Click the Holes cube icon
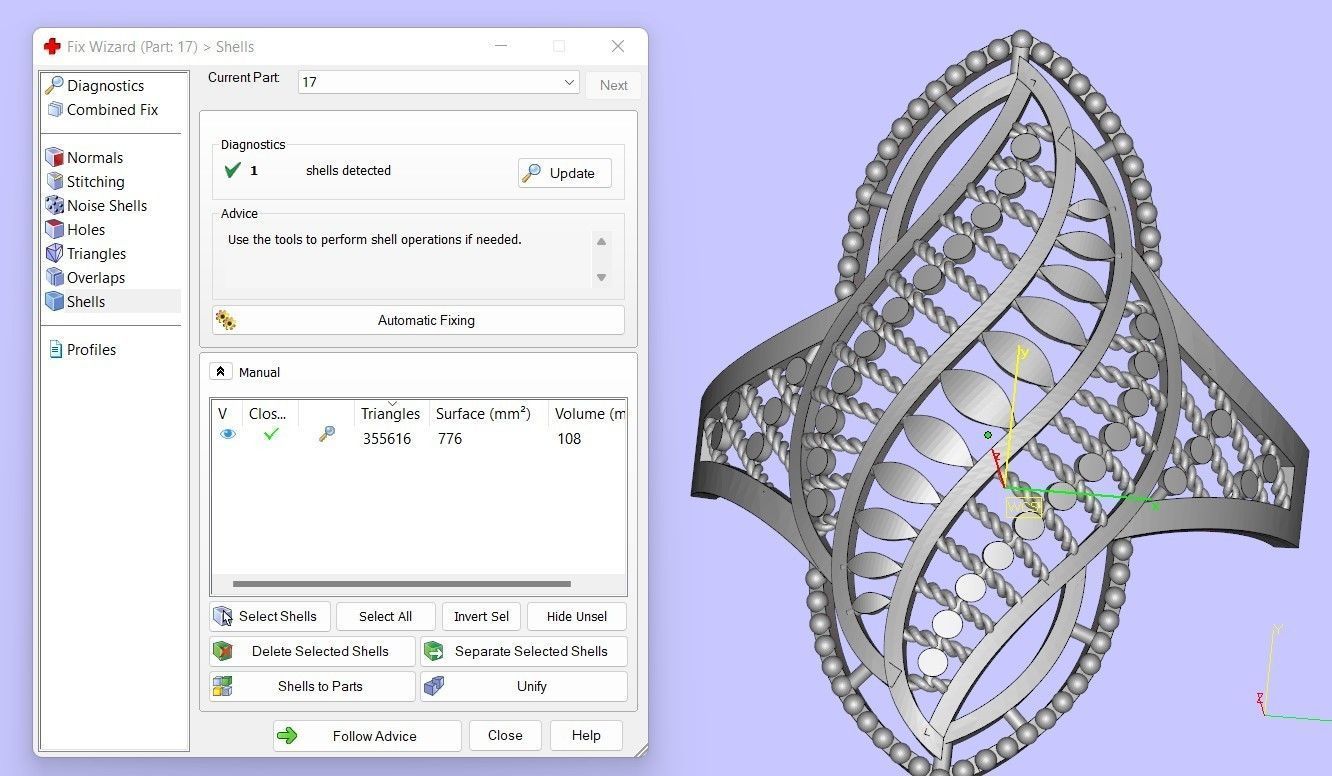 tap(54, 230)
